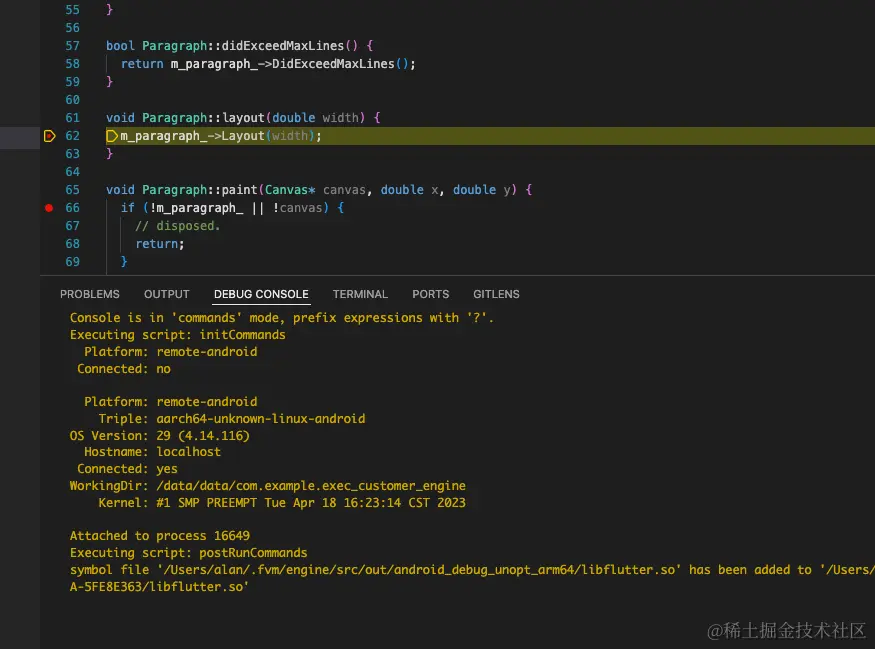Click line number 65 in the gutter

tap(73, 190)
